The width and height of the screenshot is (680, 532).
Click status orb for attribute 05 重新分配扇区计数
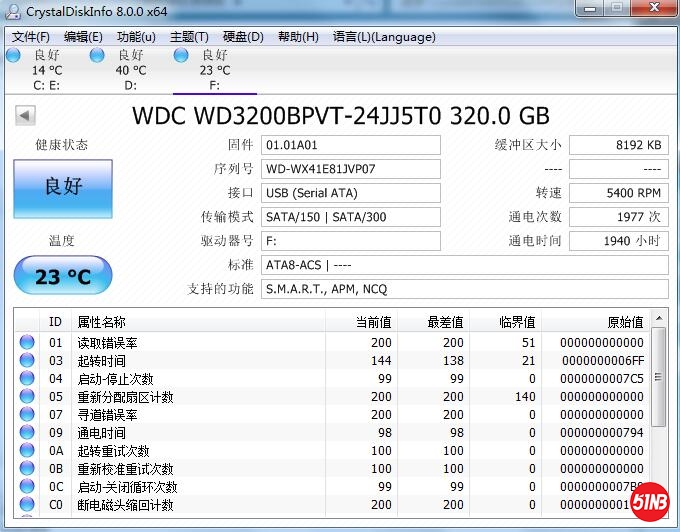click(x=27, y=396)
